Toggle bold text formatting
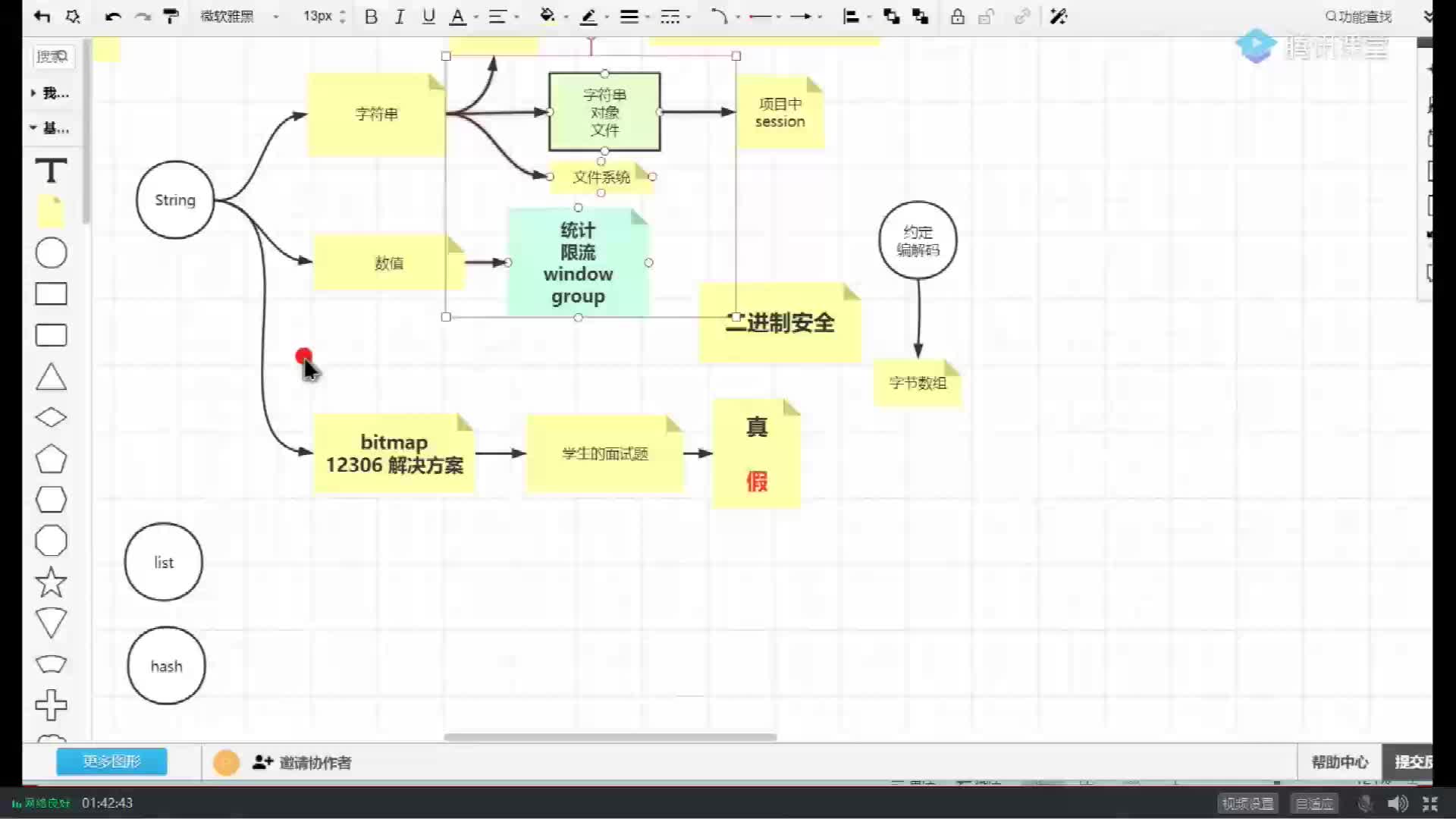The width and height of the screenshot is (1456, 819). click(371, 17)
